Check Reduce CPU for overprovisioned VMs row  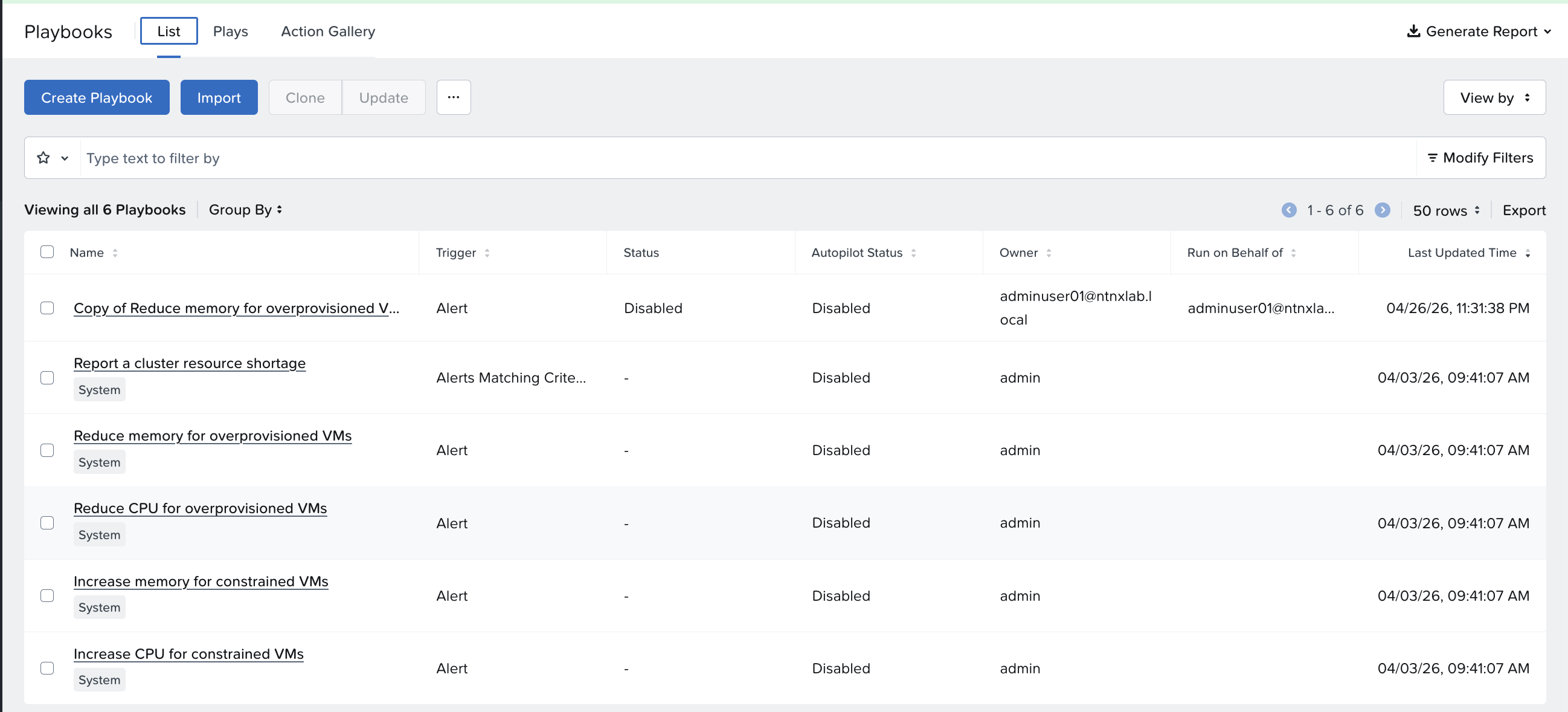(x=47, y=523)
